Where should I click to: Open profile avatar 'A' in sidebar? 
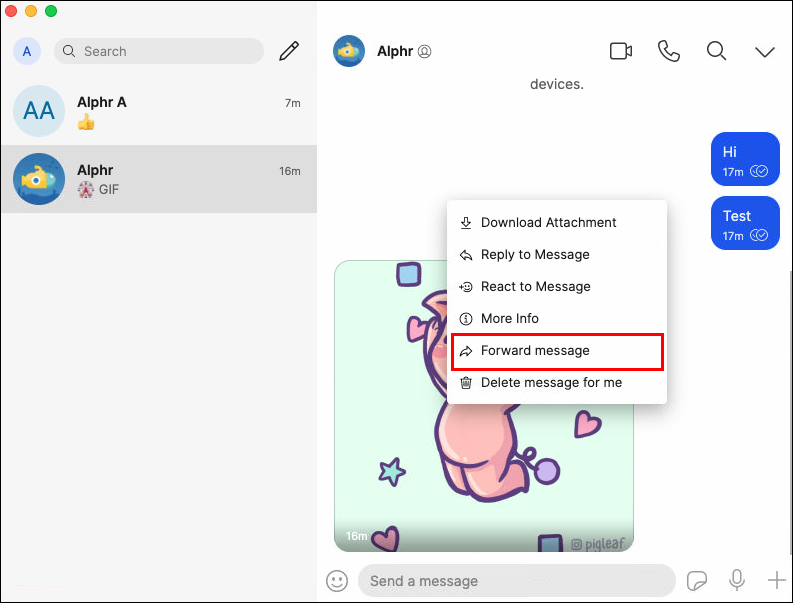pyautogui.click(x=27, y=51)
